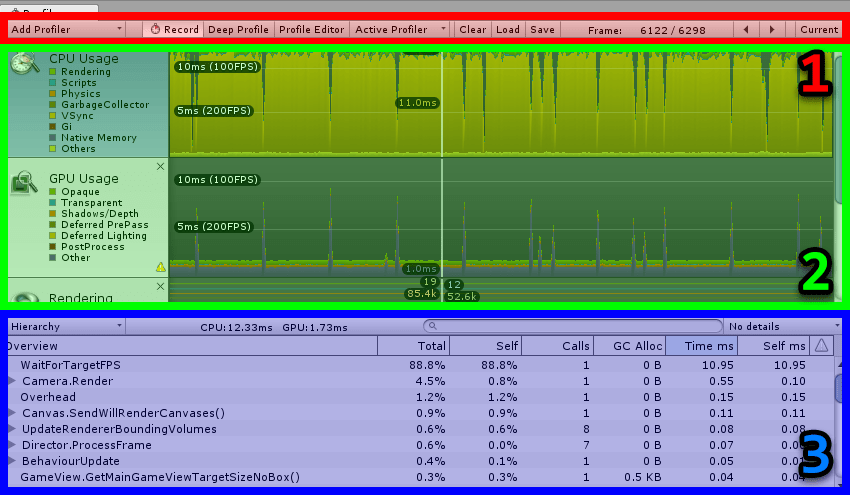Toggle Rendering category in CPU Usage
The height and width of the screenshot is (495, 850).
pyautogui.click(x=53, y=72)
